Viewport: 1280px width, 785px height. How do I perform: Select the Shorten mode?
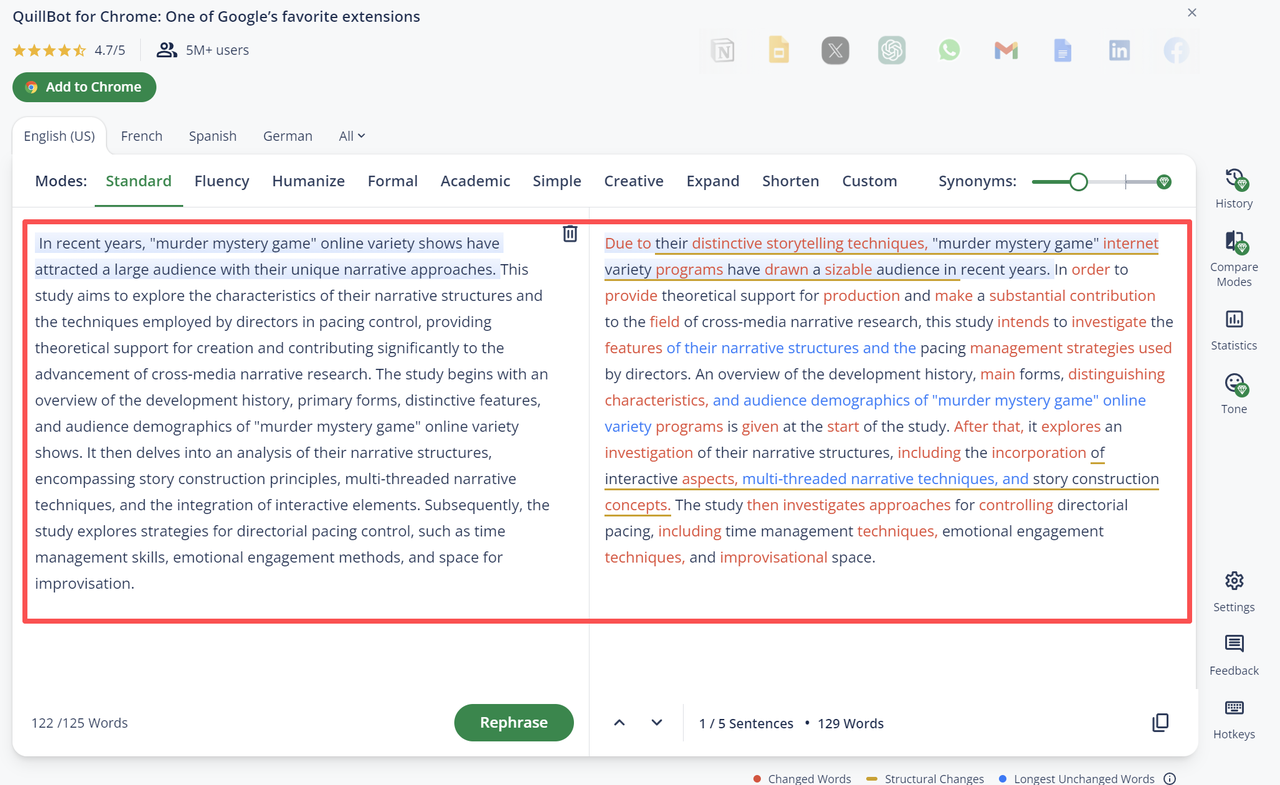coord(790,181)
